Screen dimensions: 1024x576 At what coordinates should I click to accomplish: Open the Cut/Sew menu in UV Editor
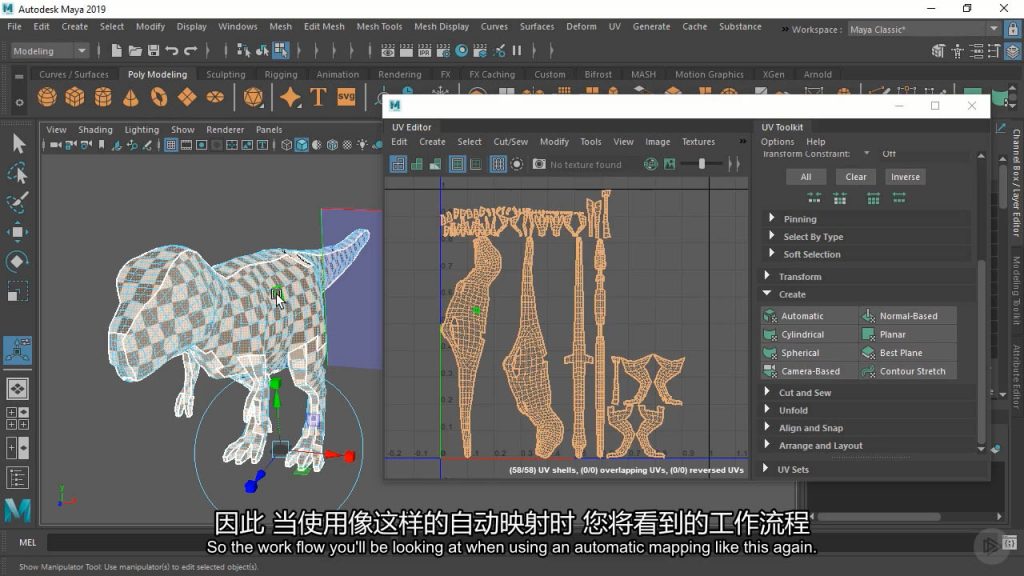point(511,142)
